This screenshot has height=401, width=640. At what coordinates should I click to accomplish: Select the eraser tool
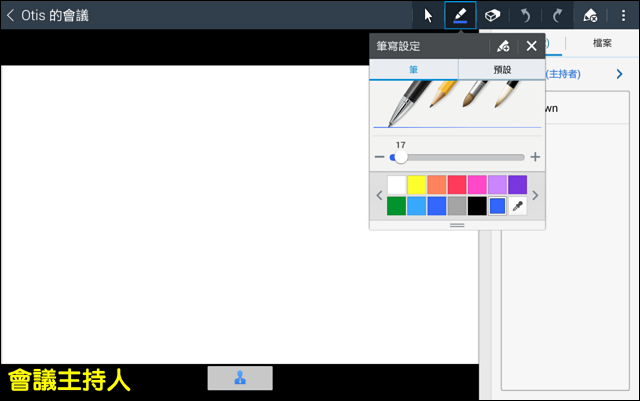pyautogui.click(x=492, y=16)
